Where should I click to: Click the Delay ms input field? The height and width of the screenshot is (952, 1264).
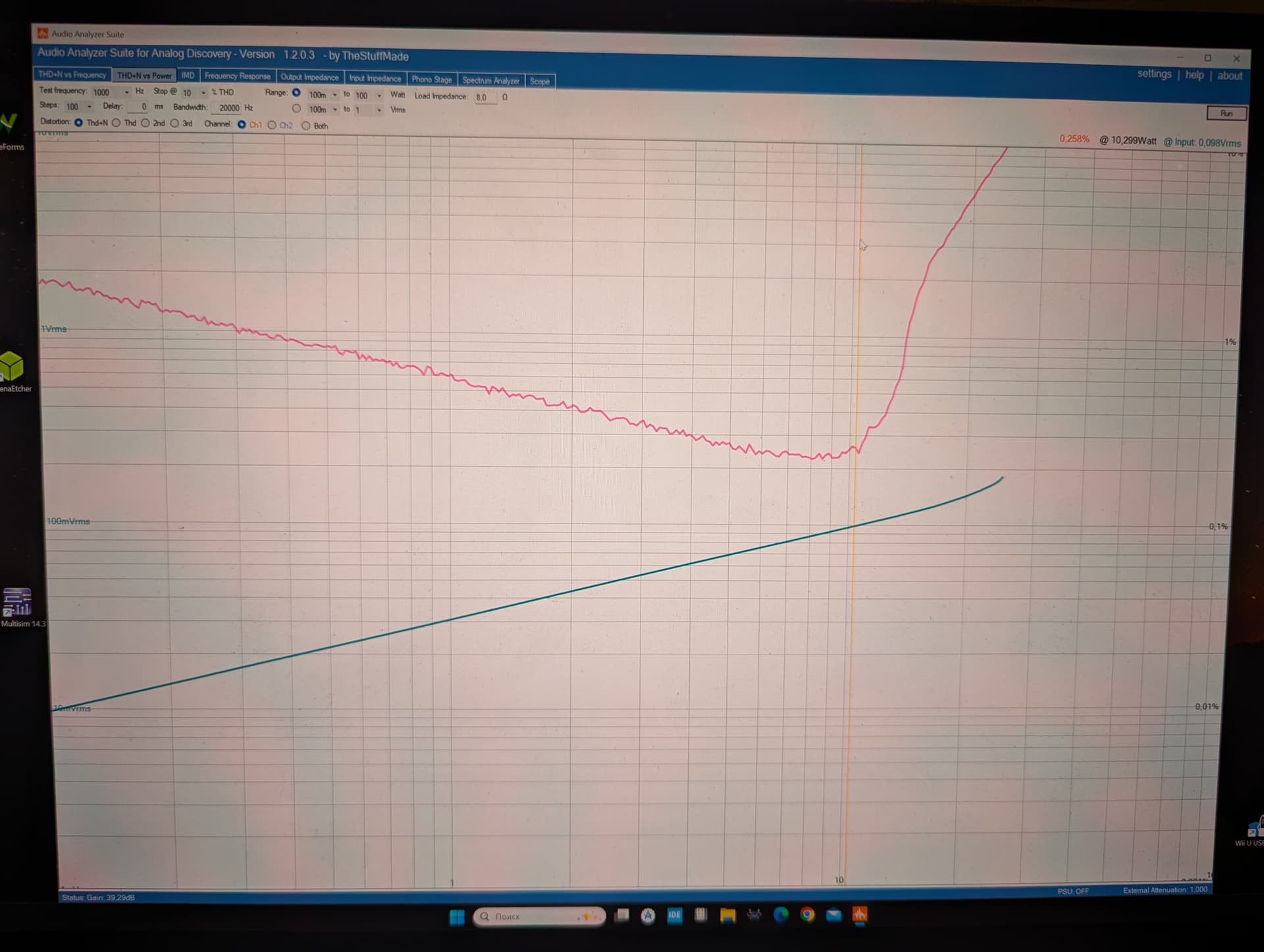138,107
